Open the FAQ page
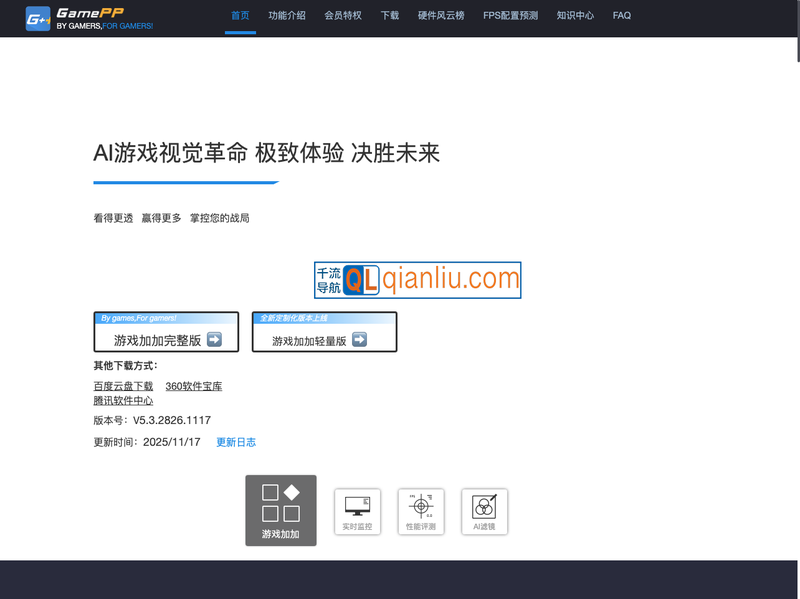The image size is (800, 599). 622,16
